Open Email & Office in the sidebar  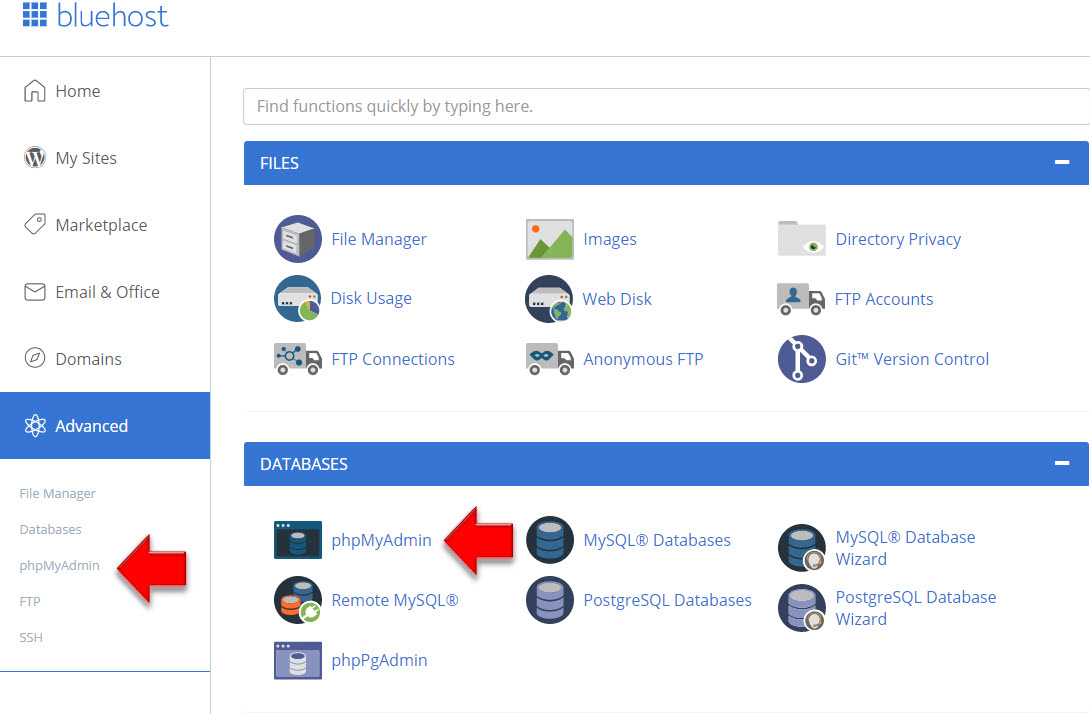tap(105, 292)
